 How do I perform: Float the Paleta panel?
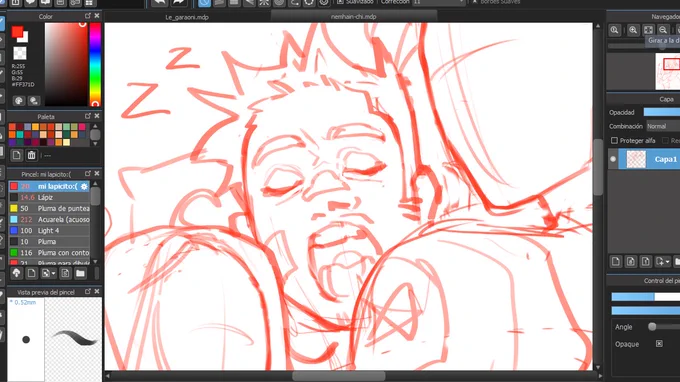tap(88, 116)
